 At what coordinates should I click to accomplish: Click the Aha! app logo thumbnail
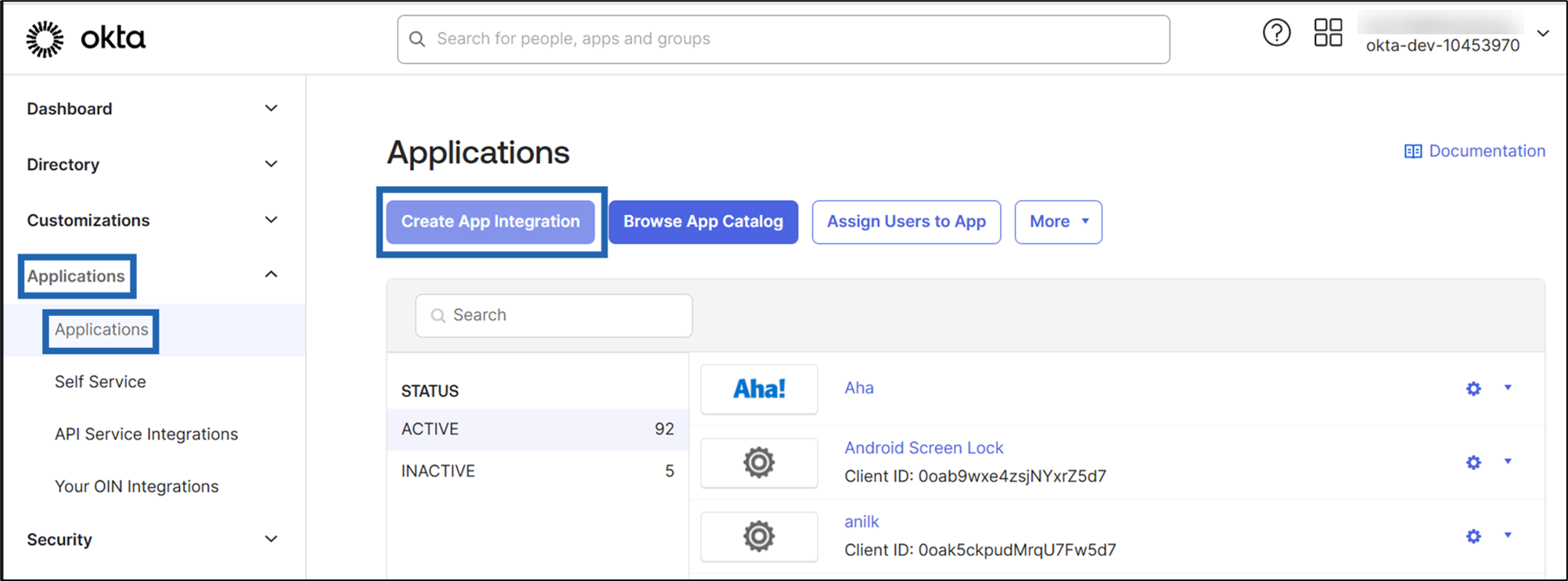(759, 389)
